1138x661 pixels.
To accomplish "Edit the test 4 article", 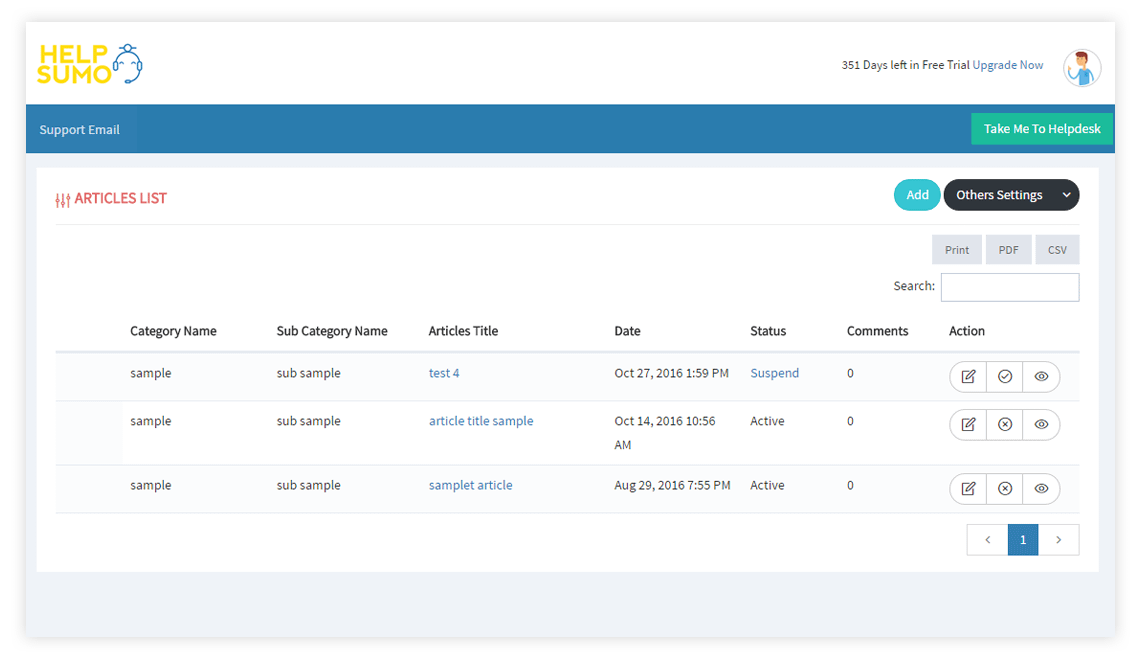I will click(968, 377).
